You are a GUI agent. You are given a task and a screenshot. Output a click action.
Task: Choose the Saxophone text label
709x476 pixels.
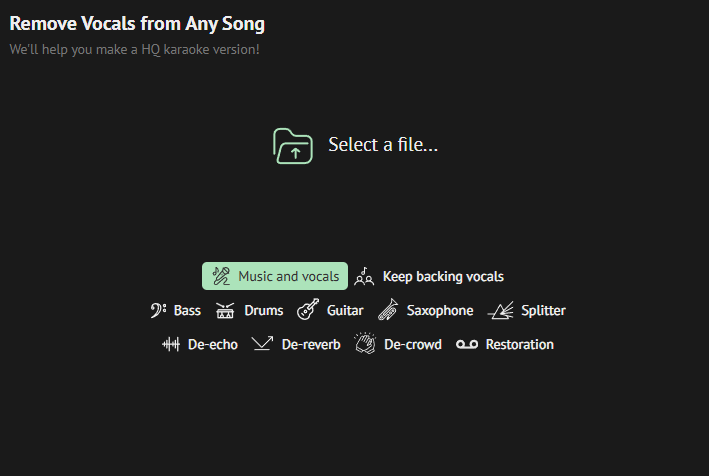(440, 311)
